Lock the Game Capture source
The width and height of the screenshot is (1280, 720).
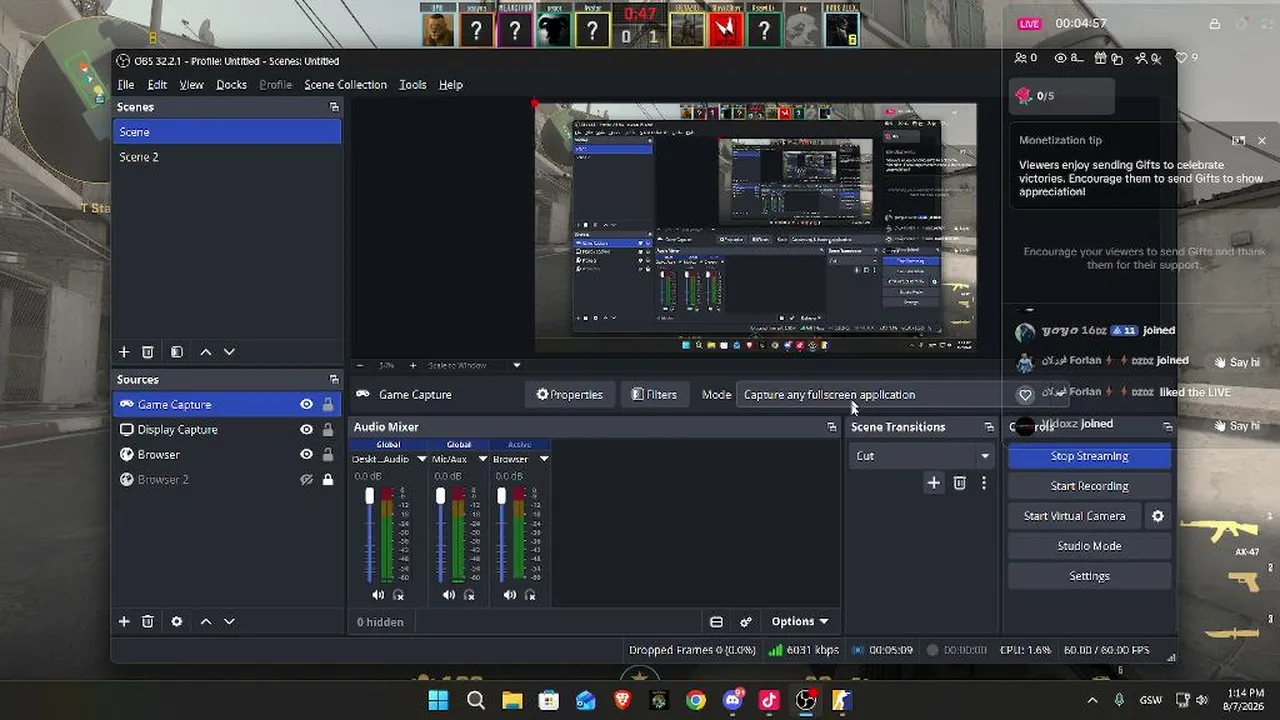[327, 405]
